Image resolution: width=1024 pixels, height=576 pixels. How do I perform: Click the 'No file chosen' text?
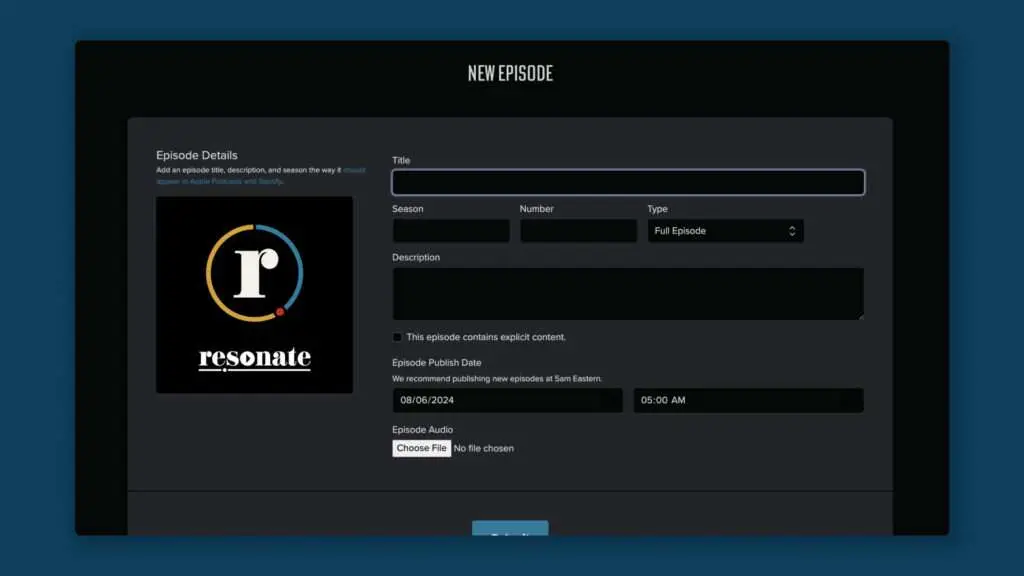click(484, 448)
